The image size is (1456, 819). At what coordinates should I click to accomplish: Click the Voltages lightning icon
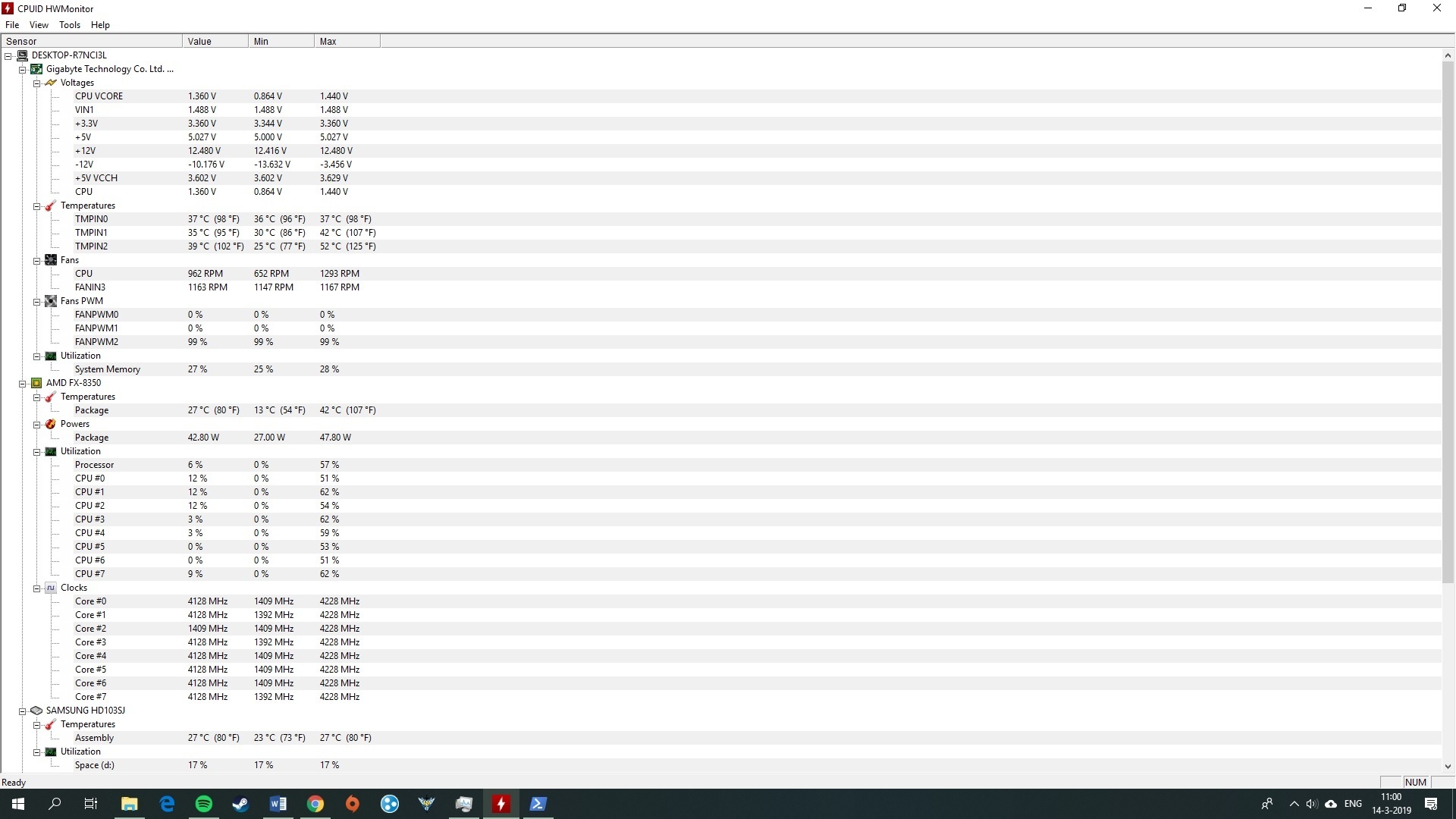pos(51,83)
